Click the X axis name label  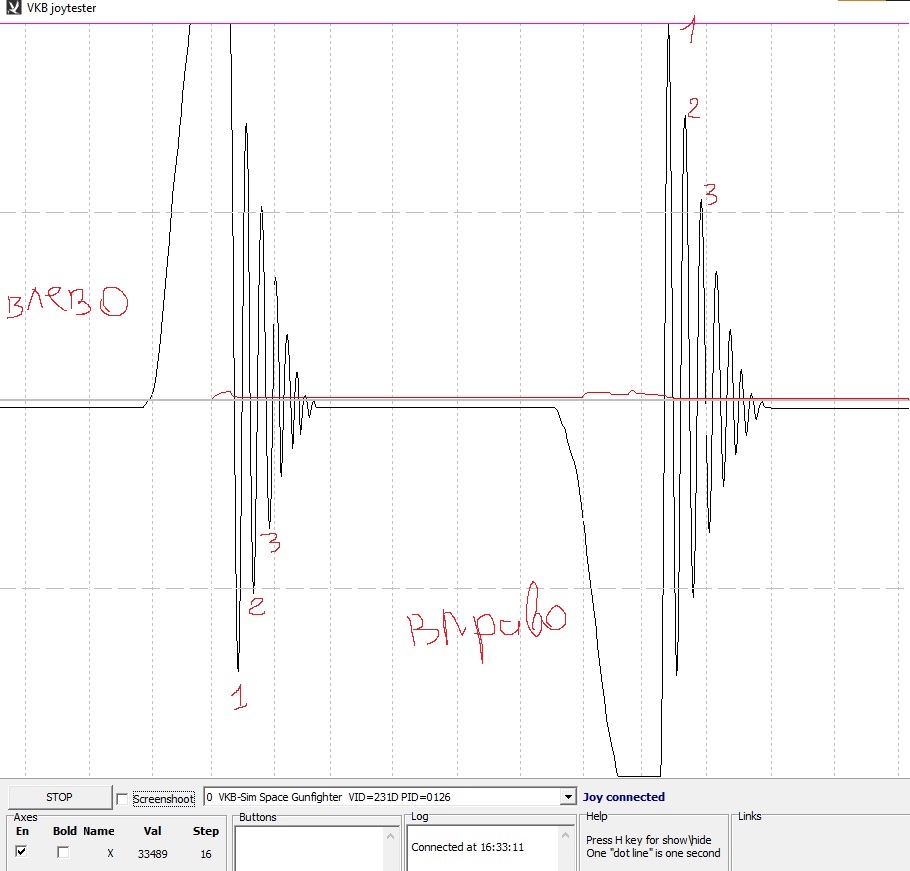(110, 854)
